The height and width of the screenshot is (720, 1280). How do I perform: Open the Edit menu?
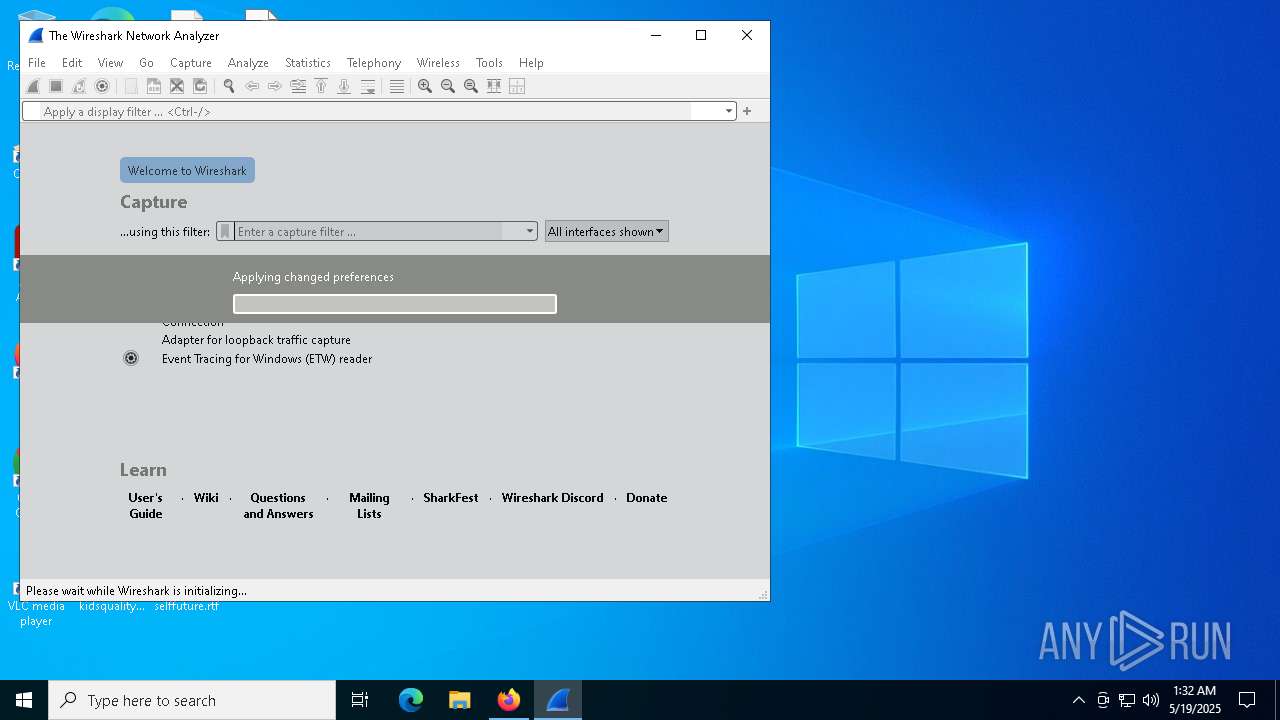click(x=72, y=62)
